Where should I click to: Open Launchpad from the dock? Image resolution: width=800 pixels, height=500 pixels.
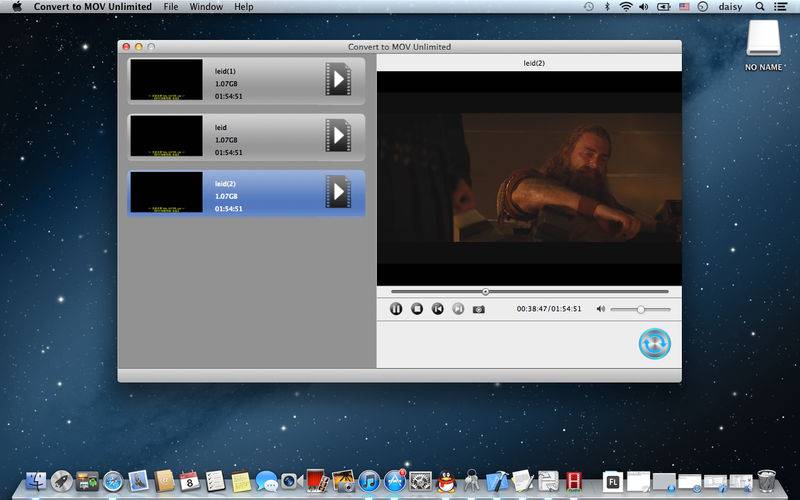(x=61, y=481)
